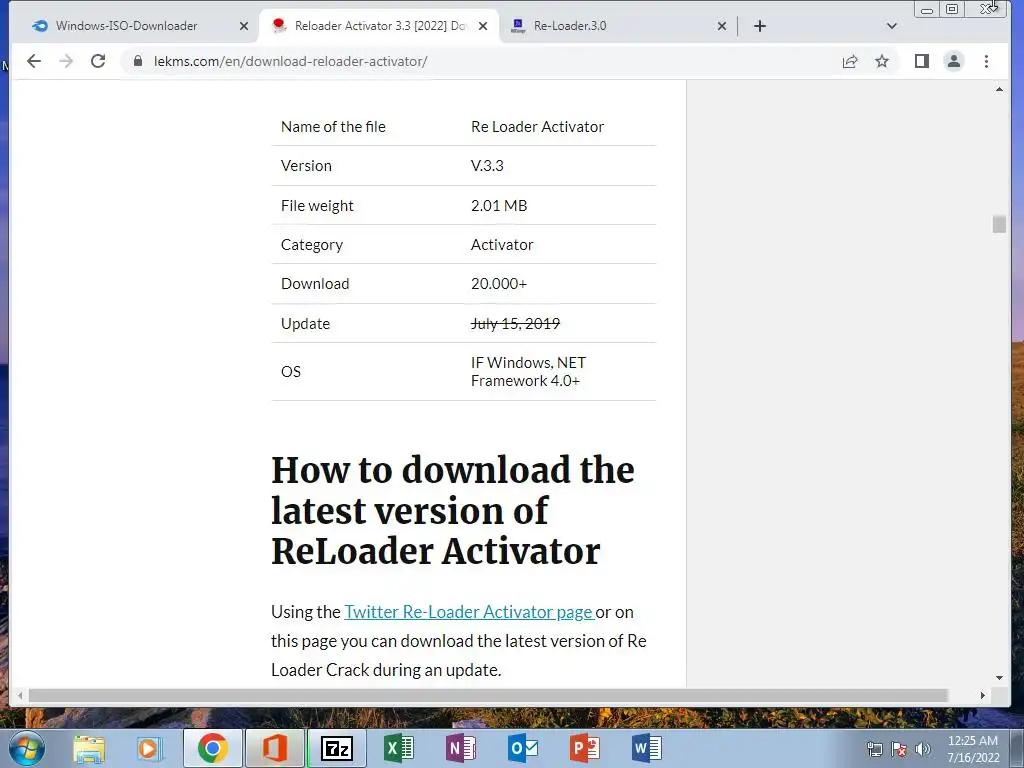Click the 'Name of the file' label
The height and width of the screenshot is (768, 1024).
point(333,127)
